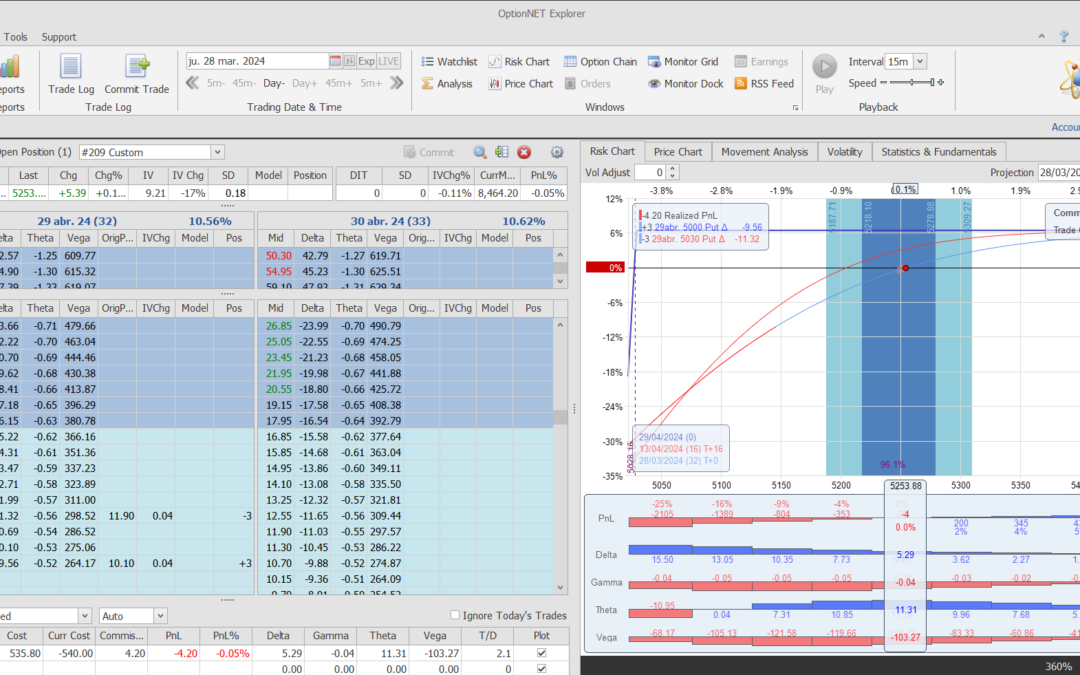1080x675 pixels.
Task: Open the Interval 15m dropdown
Action: click(919, 62)
